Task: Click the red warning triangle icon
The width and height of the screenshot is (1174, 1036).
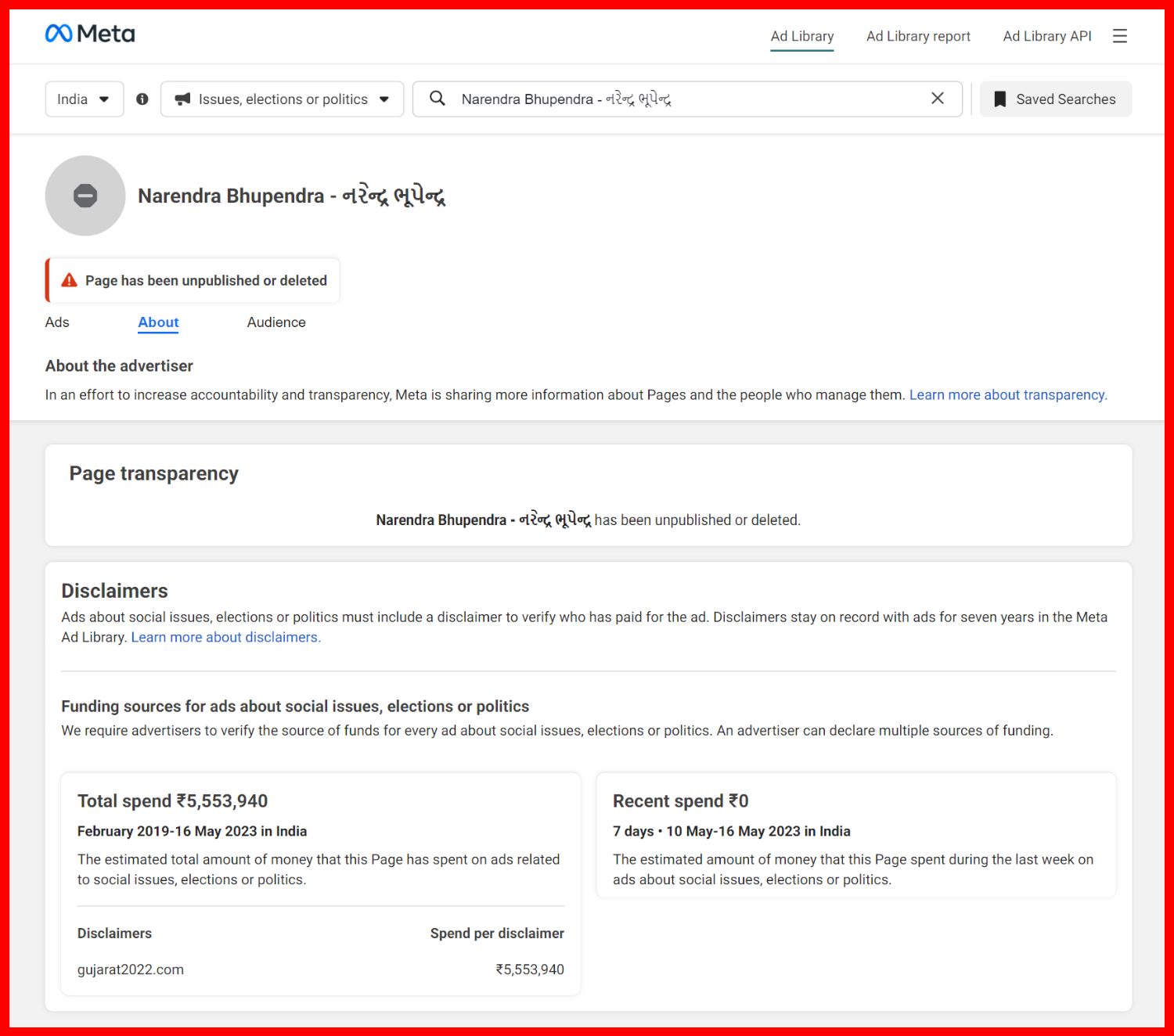Action: 70,280
